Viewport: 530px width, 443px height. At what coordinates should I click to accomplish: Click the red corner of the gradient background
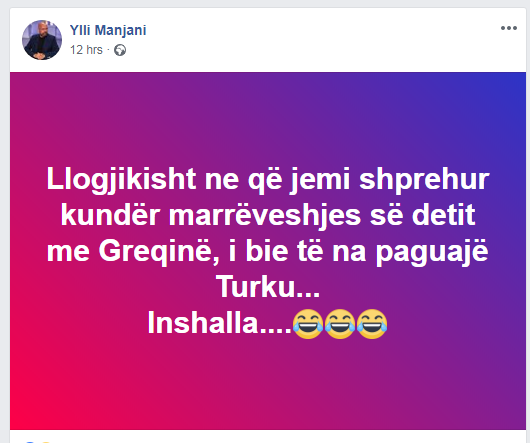click(x=20, y=419)
